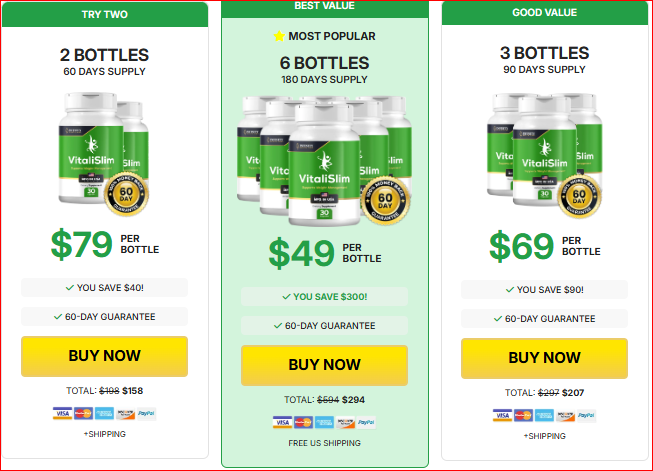Click Buy Now for the 2 bottles package
The width and height of the screenshot is (653, 471).
105,356
